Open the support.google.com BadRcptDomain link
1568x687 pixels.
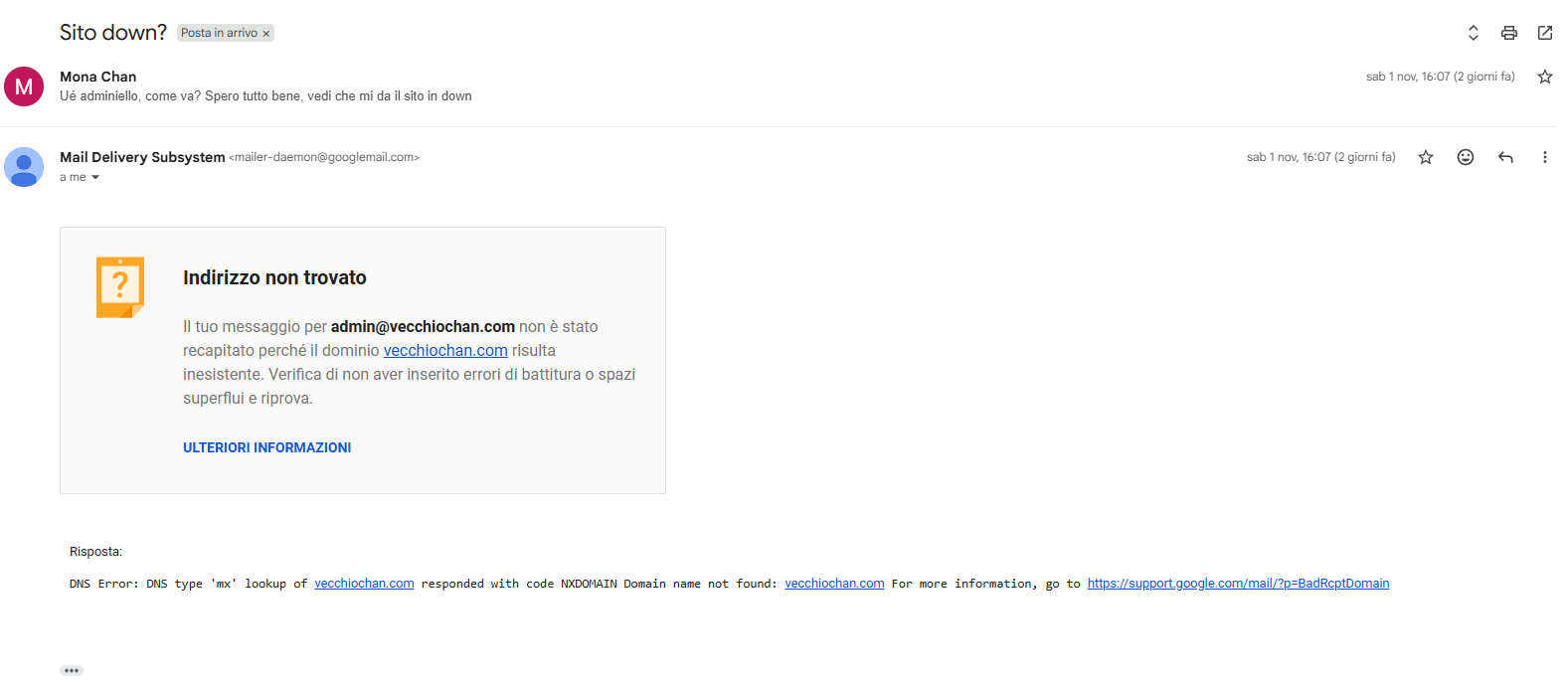pyautogui.click(x=1237, y=584)
